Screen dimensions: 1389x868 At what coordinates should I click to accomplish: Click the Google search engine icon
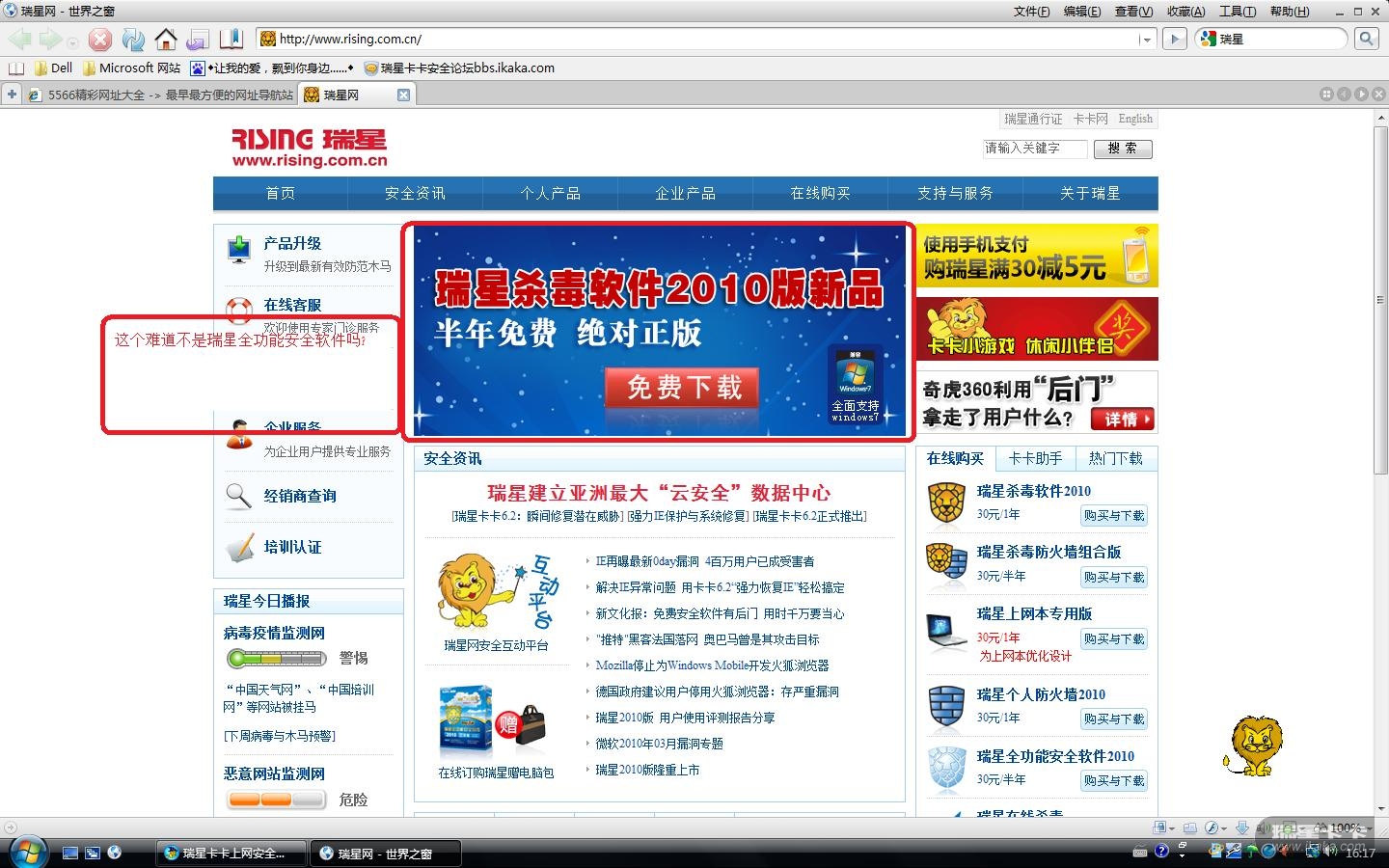point(1208,39)
